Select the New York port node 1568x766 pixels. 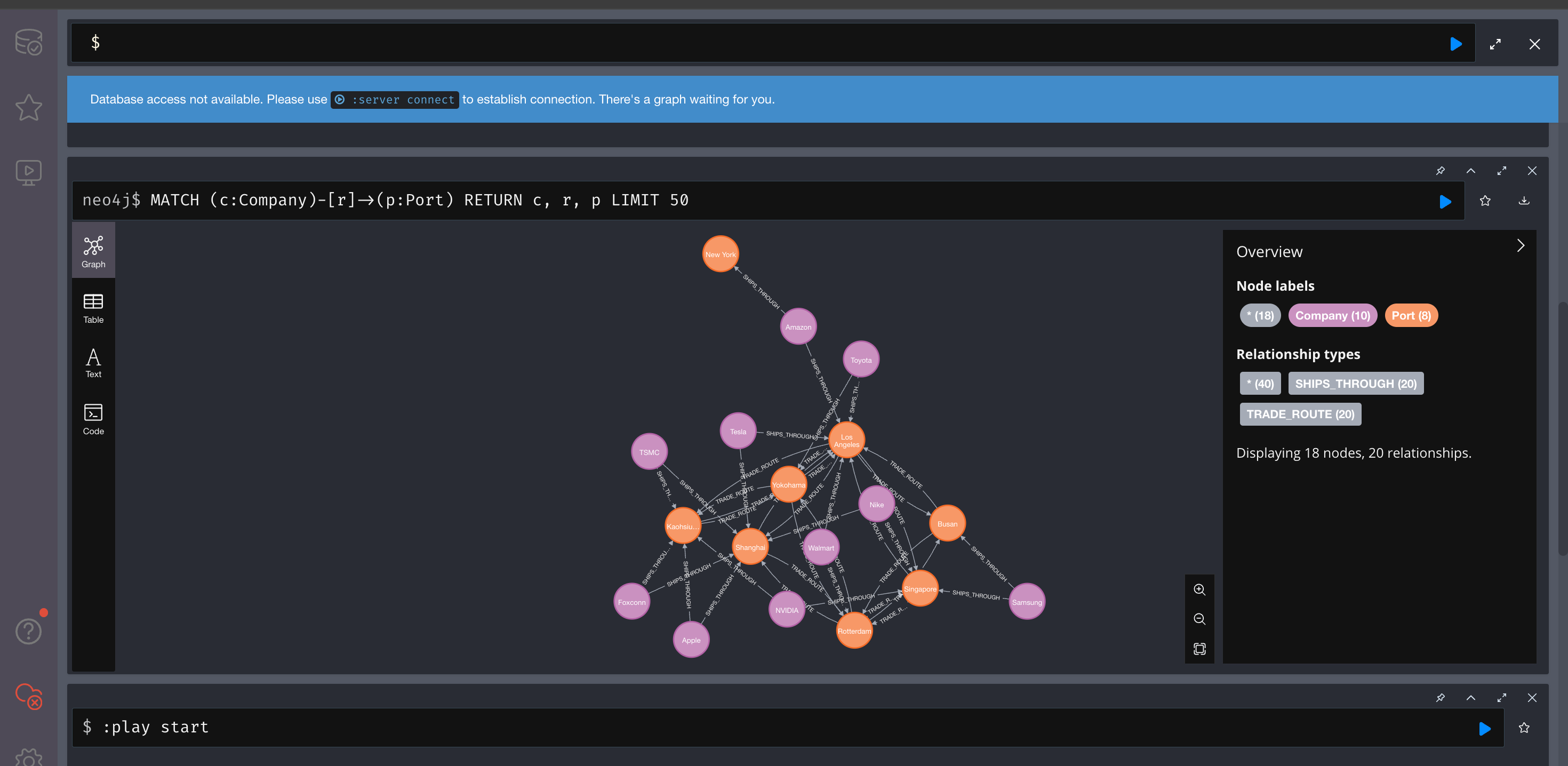pyautogui.click(x=720, y=254)
